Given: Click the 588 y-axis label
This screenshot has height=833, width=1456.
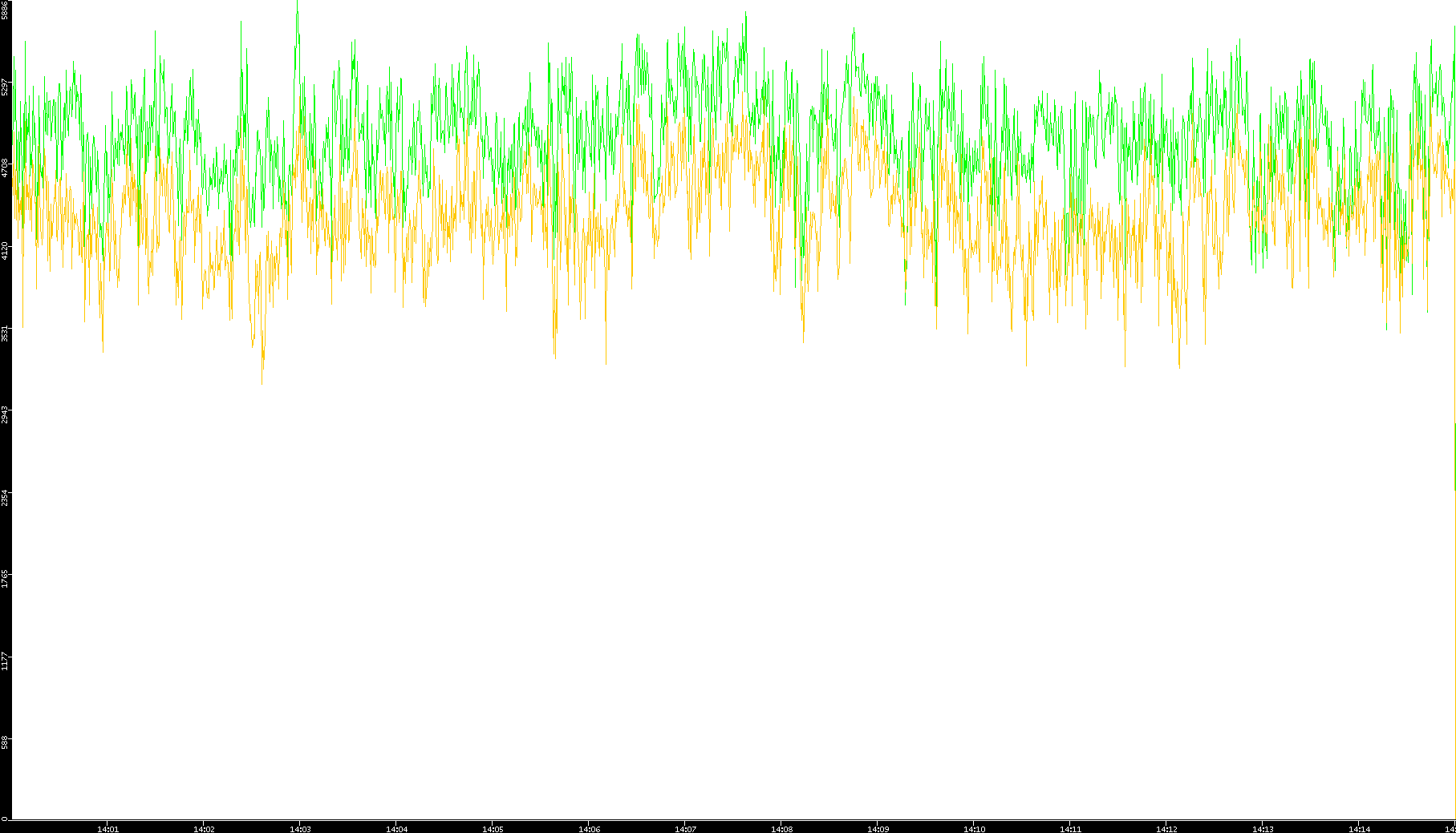Looking at the screenshot, I should [5, 742].
